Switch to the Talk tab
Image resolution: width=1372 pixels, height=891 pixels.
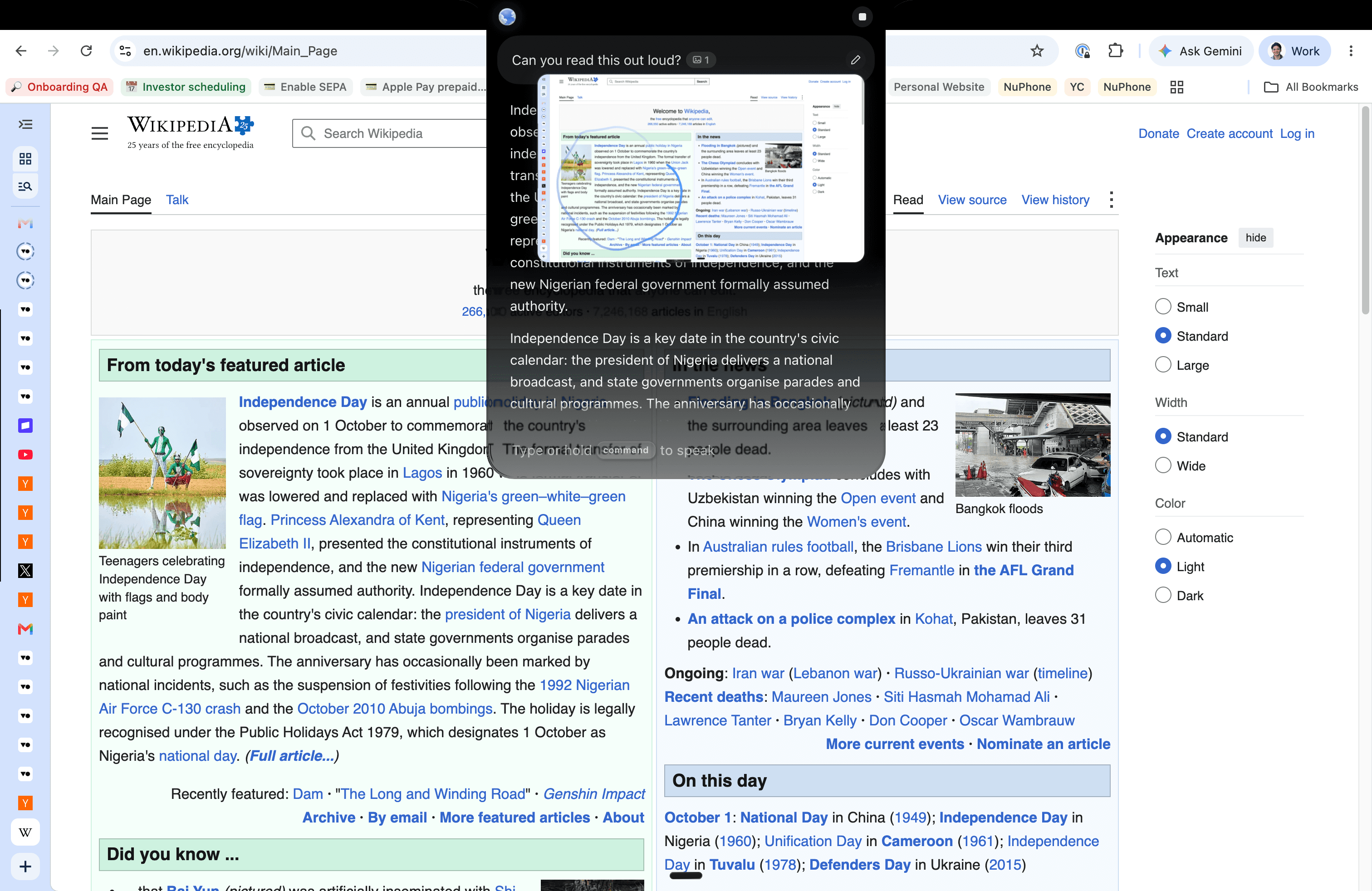pos(177,200)
